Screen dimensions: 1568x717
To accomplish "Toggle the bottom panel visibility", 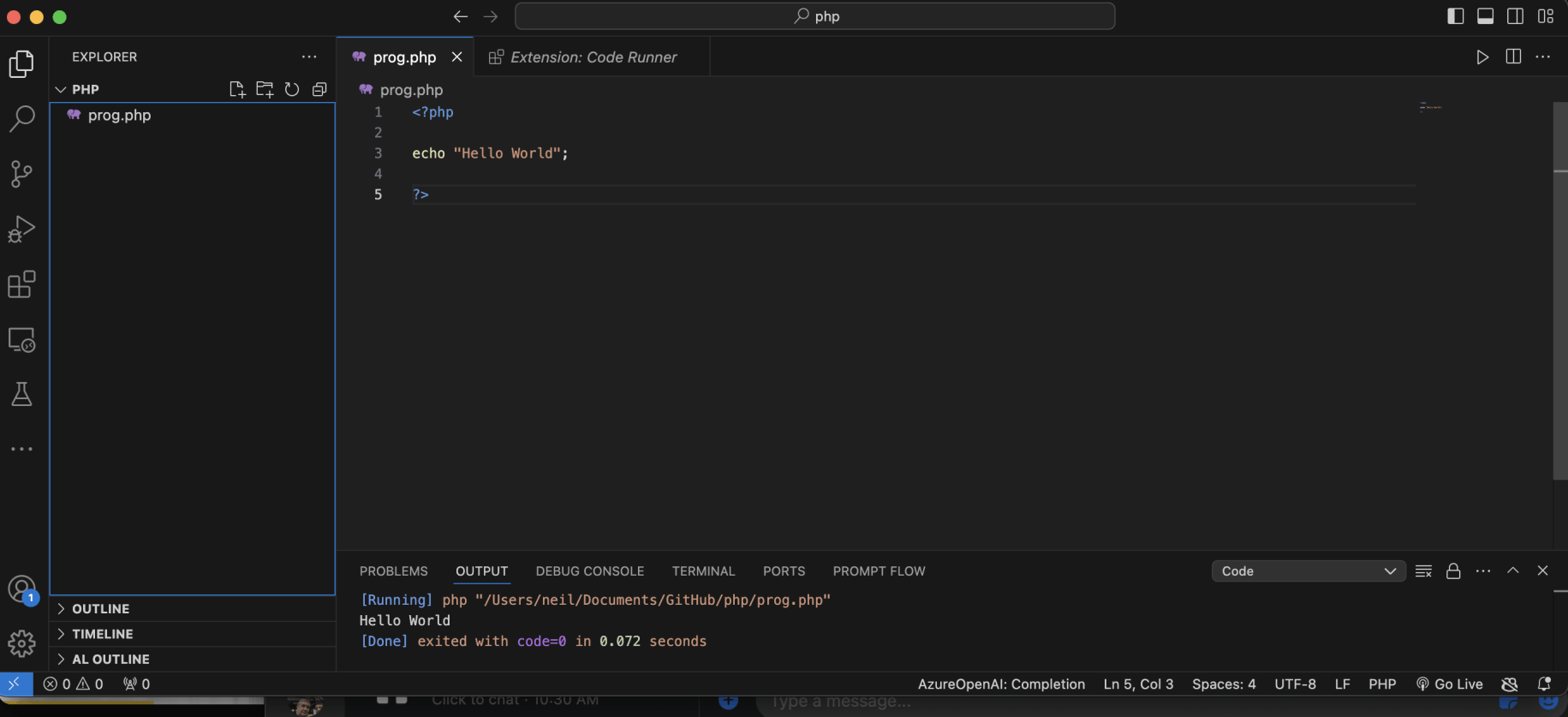I will (x=1485, y=16).
